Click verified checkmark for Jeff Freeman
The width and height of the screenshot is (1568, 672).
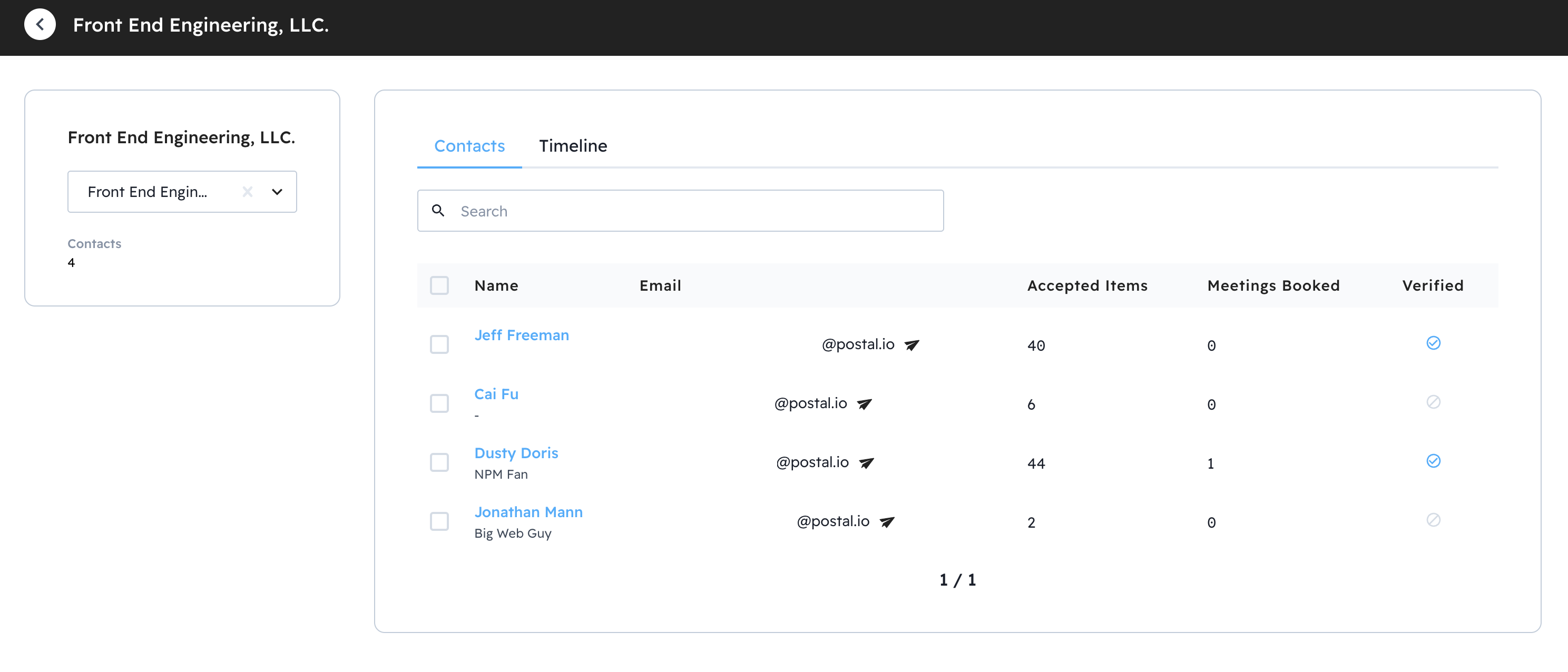[x=1433, y=343]
